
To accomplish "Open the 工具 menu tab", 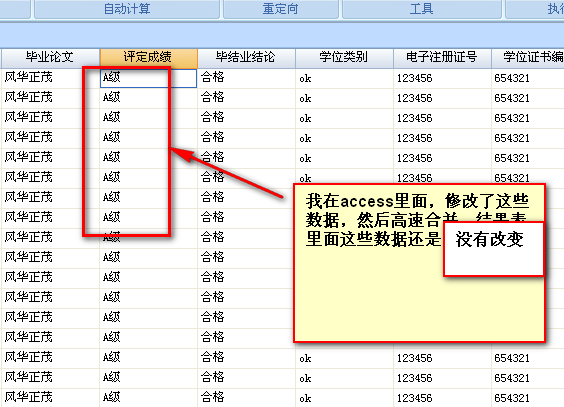I will (422, 9).
